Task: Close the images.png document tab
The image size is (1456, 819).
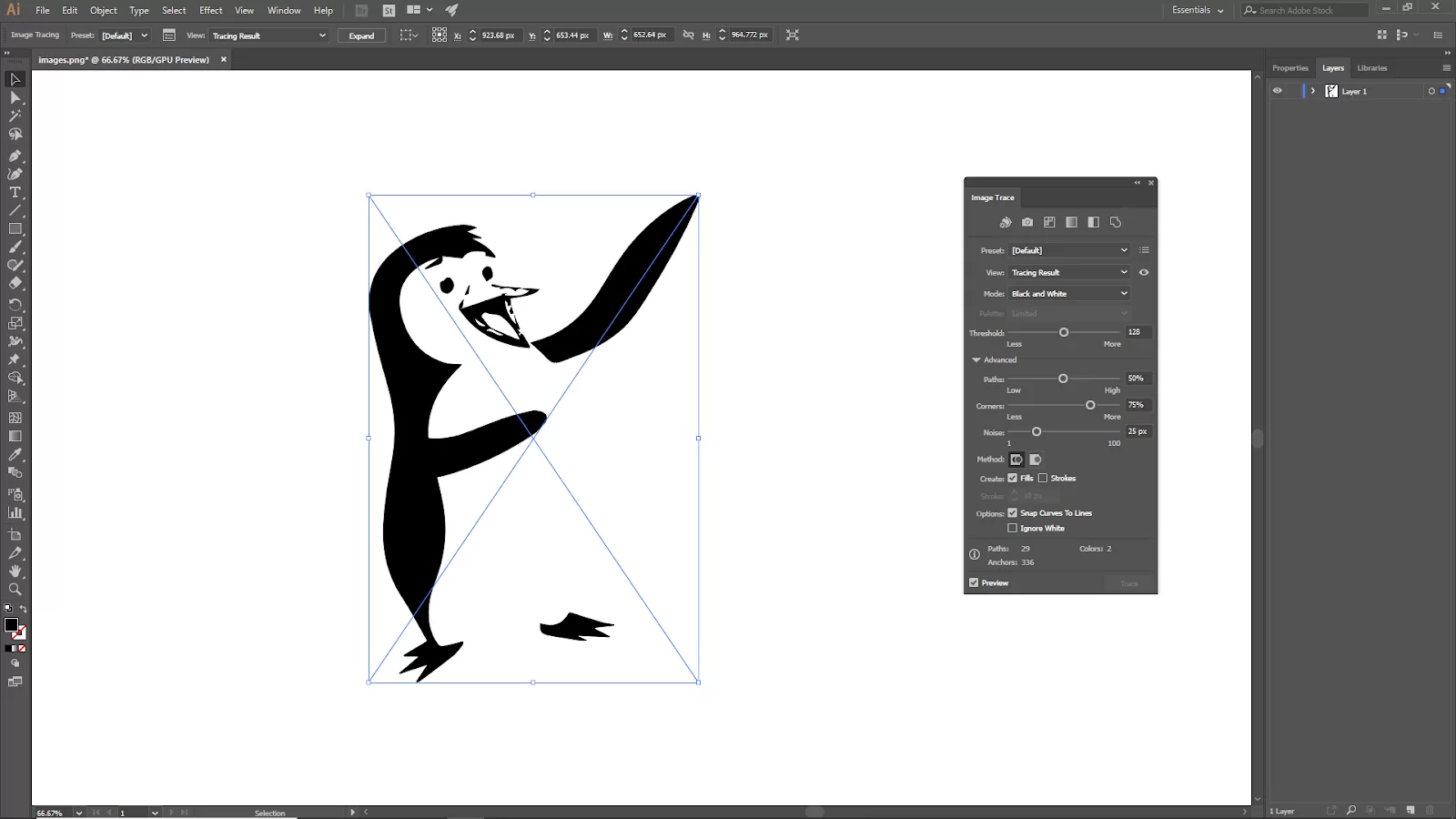Action: click(224, 59)
